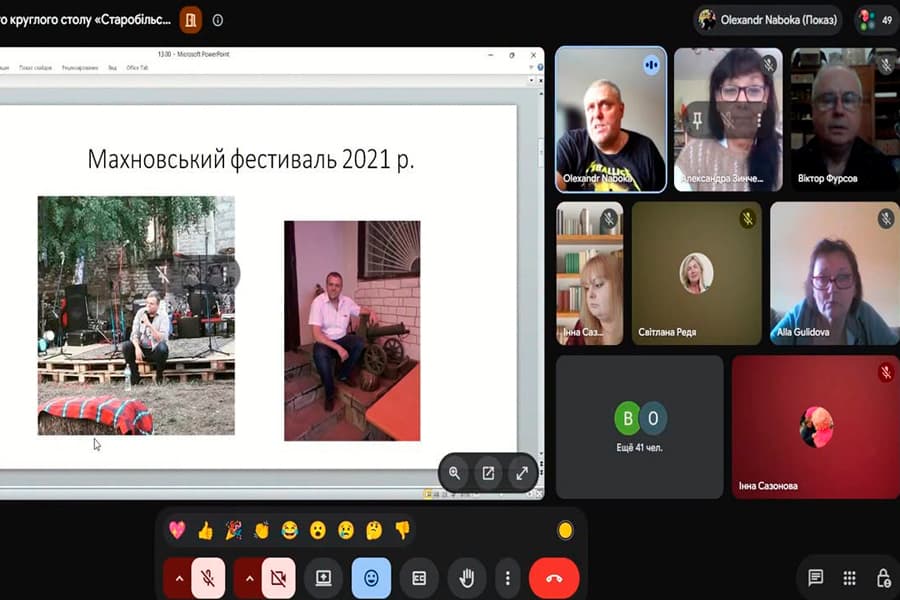Zoom into the shared presentation

coord(454,473)
